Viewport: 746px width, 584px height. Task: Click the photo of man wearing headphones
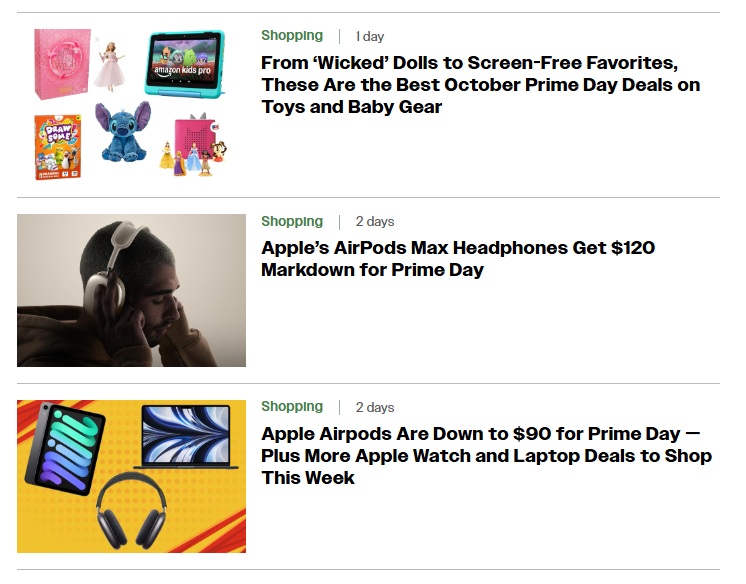(131, 290)
